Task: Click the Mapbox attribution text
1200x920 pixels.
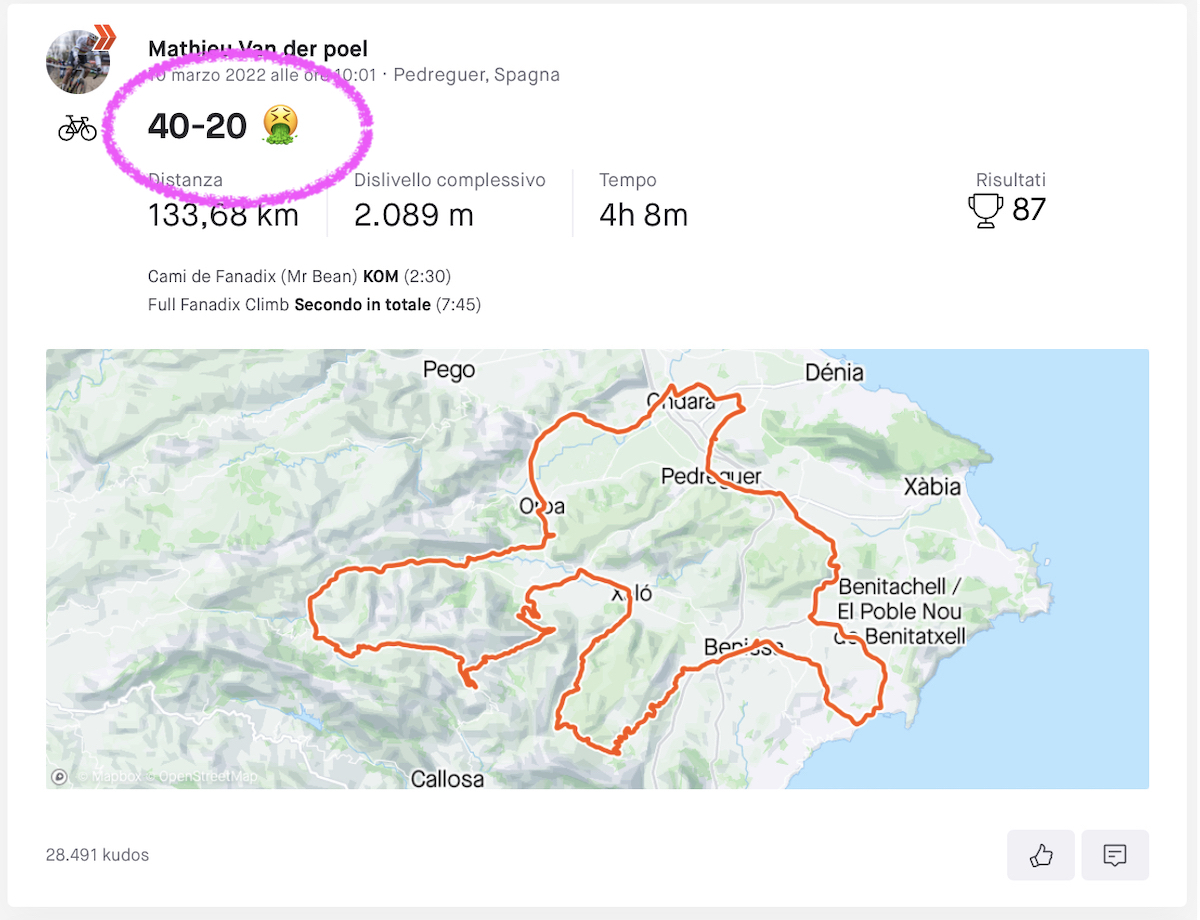Action: [112, 776]
